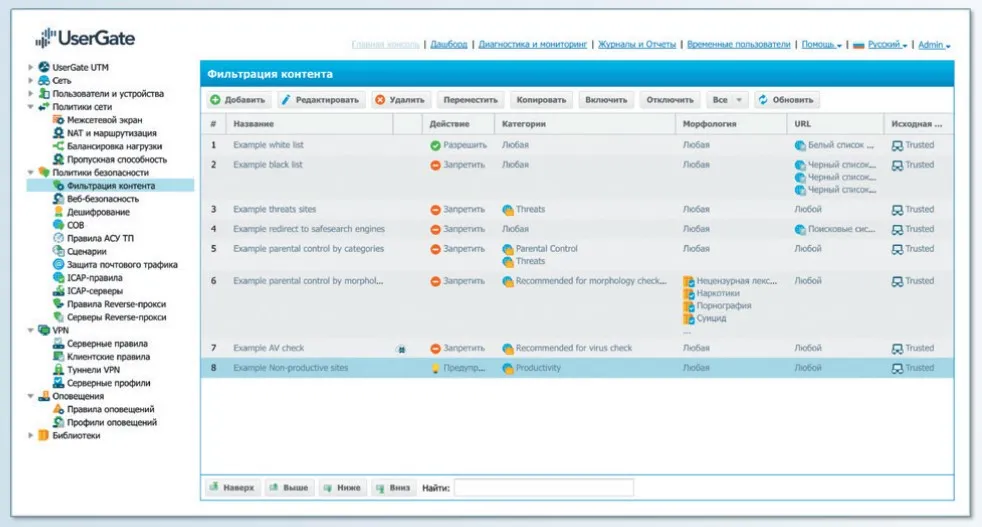Image resolution: width=982 pixels, height=527 pixels.
Task: Select Профили оповещений in the tree
Action: pos(111,422)
